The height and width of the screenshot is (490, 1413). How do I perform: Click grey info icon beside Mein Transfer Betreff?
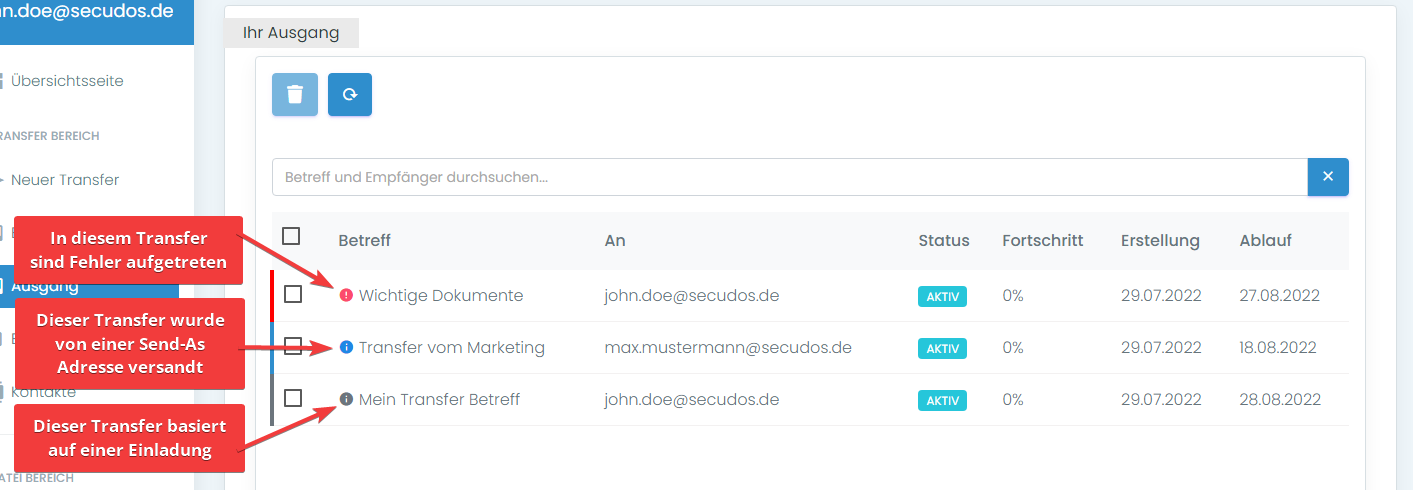pos(346,399)
